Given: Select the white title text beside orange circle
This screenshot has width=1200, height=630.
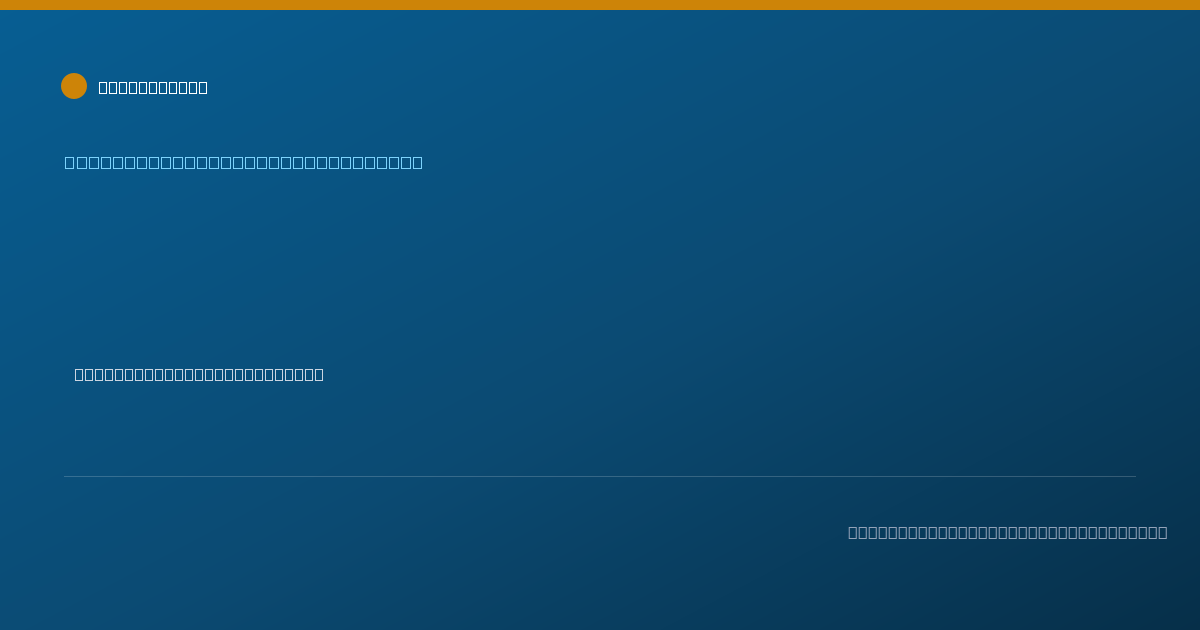Looking at the screenshot, I should point(153,87).
